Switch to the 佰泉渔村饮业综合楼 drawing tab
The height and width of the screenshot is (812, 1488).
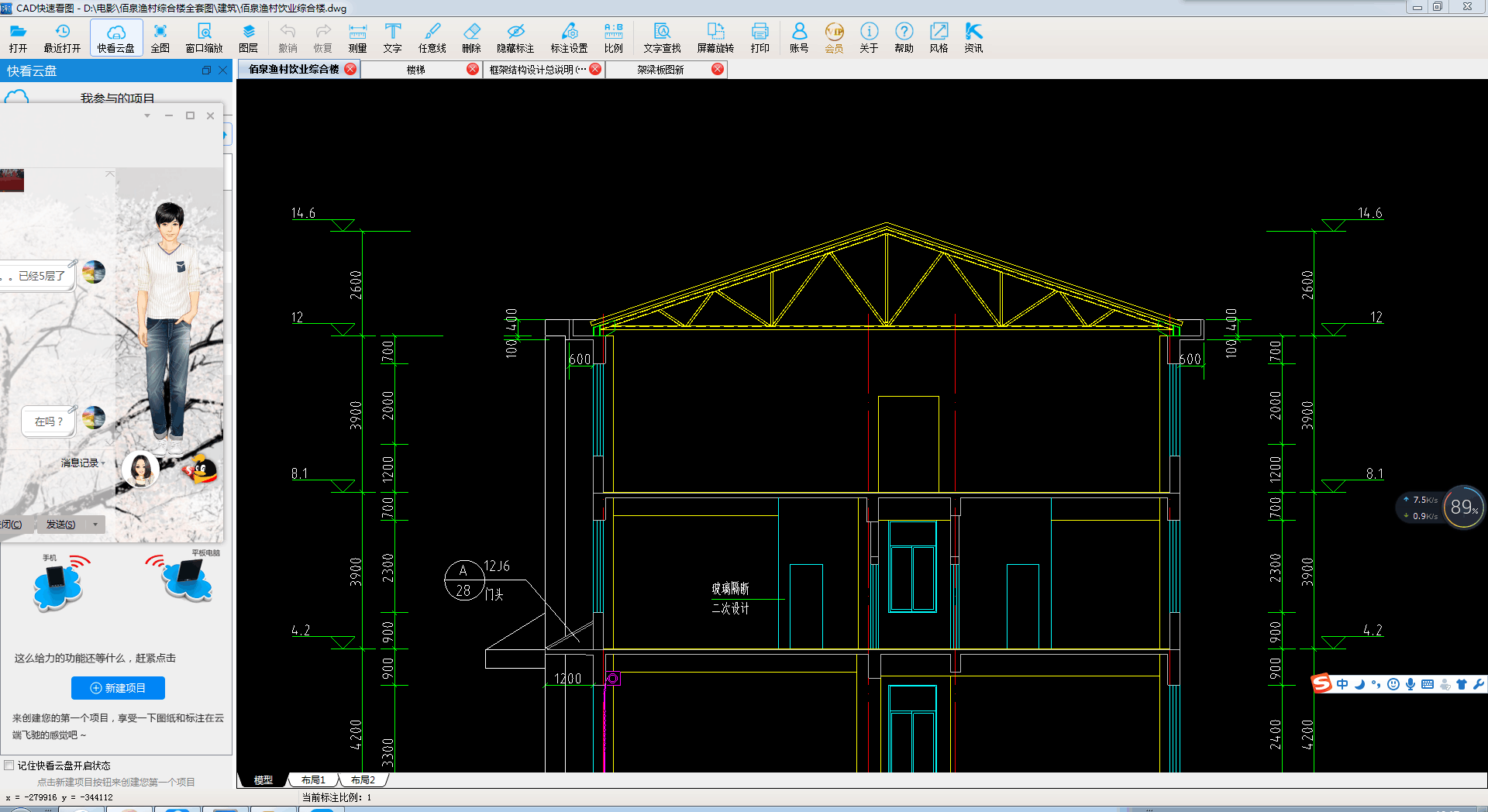pos(294,69)
